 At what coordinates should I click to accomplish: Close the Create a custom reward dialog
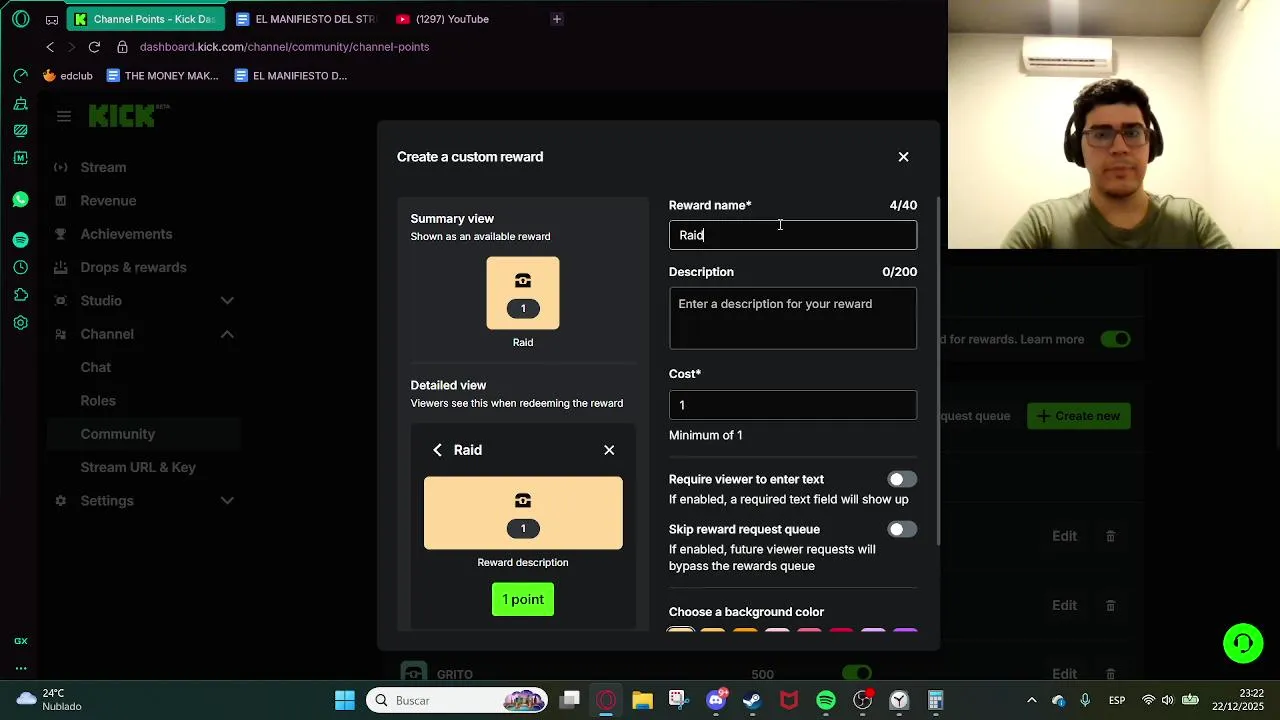(903, 157)
